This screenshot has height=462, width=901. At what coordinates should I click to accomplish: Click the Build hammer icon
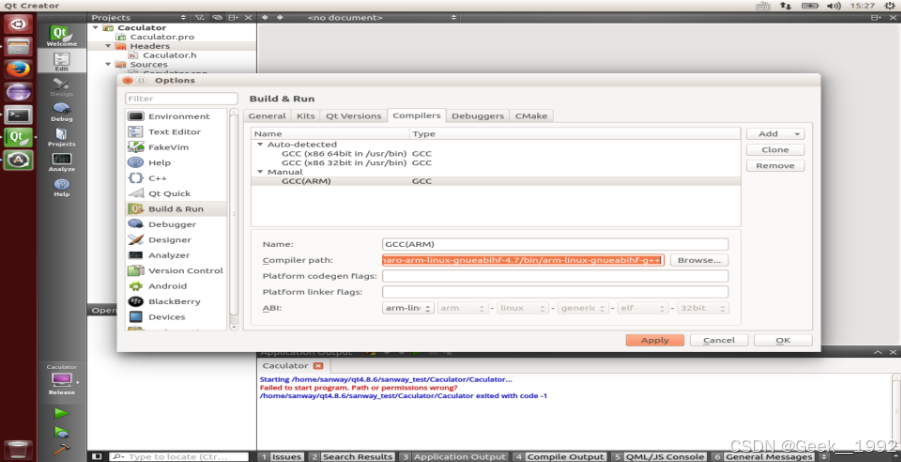[x=61, y=449]
